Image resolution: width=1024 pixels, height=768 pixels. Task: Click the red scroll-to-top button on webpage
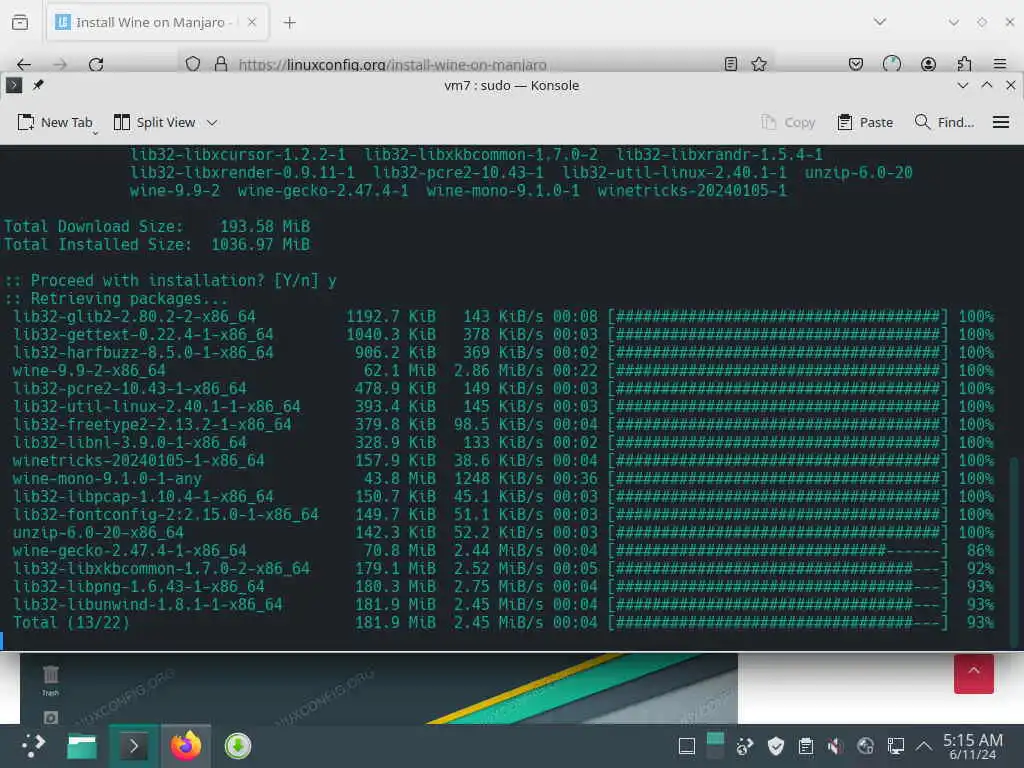coord(973,673)
